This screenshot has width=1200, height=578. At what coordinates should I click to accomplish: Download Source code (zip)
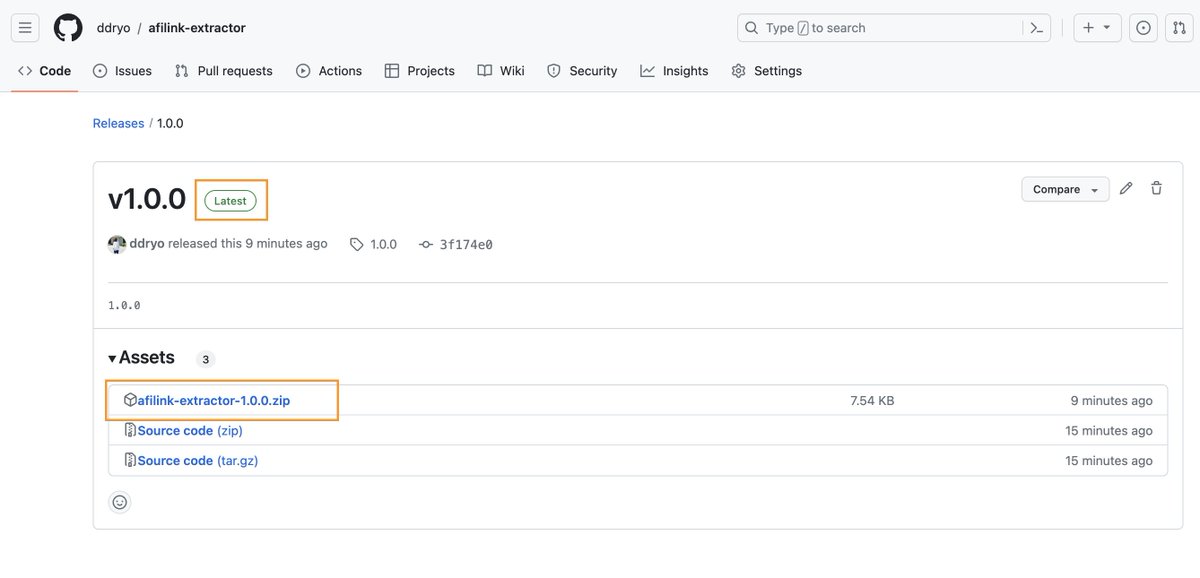coord(190,431)
